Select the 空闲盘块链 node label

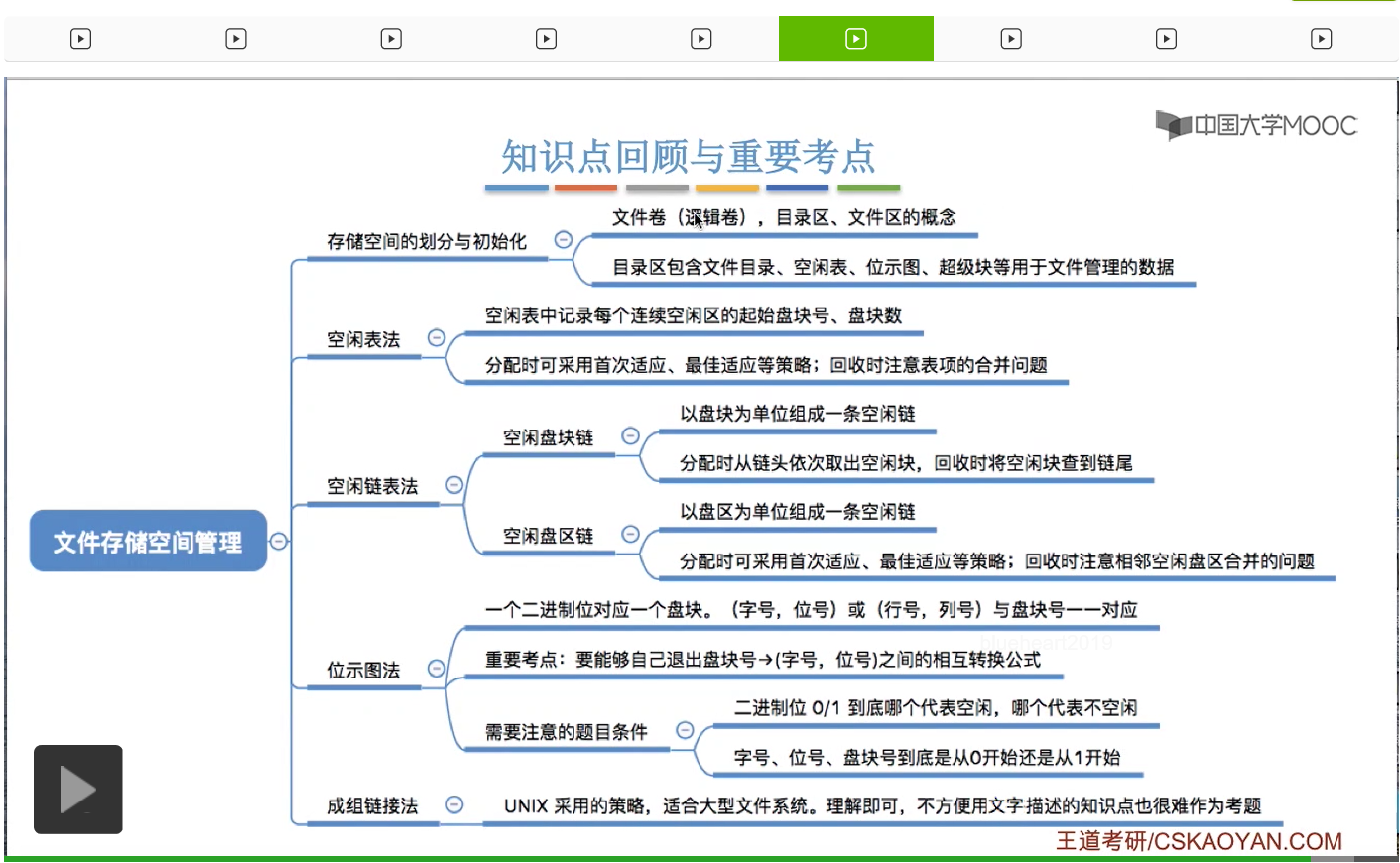(x=548, y=437)
